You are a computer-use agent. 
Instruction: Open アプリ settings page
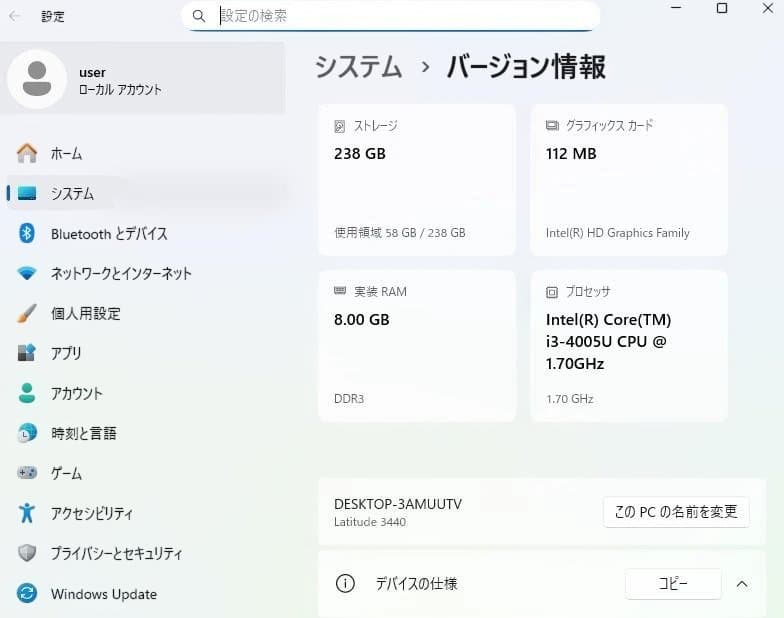pyautogui.click(x=146, y=353)
